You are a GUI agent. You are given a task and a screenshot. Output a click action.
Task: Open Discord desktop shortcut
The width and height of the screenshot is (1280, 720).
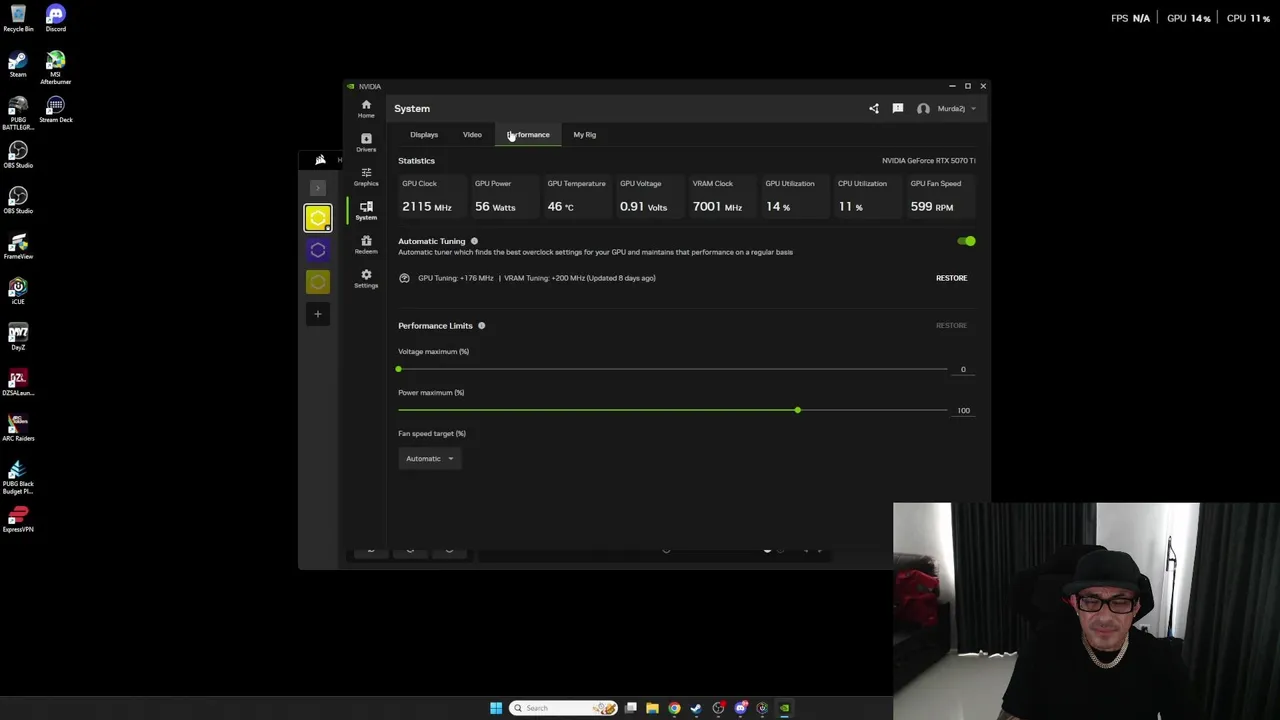55,18
